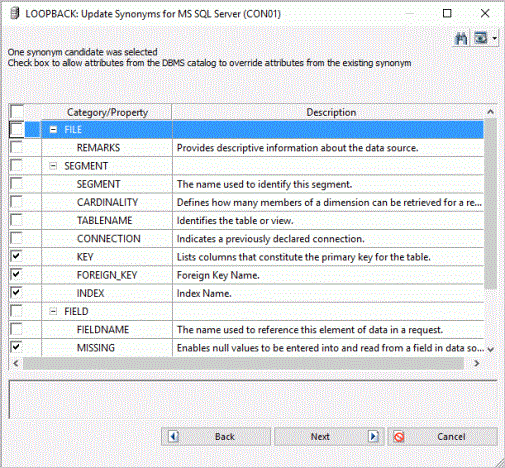Maximize the Update Synonyms window

(447, 13)
